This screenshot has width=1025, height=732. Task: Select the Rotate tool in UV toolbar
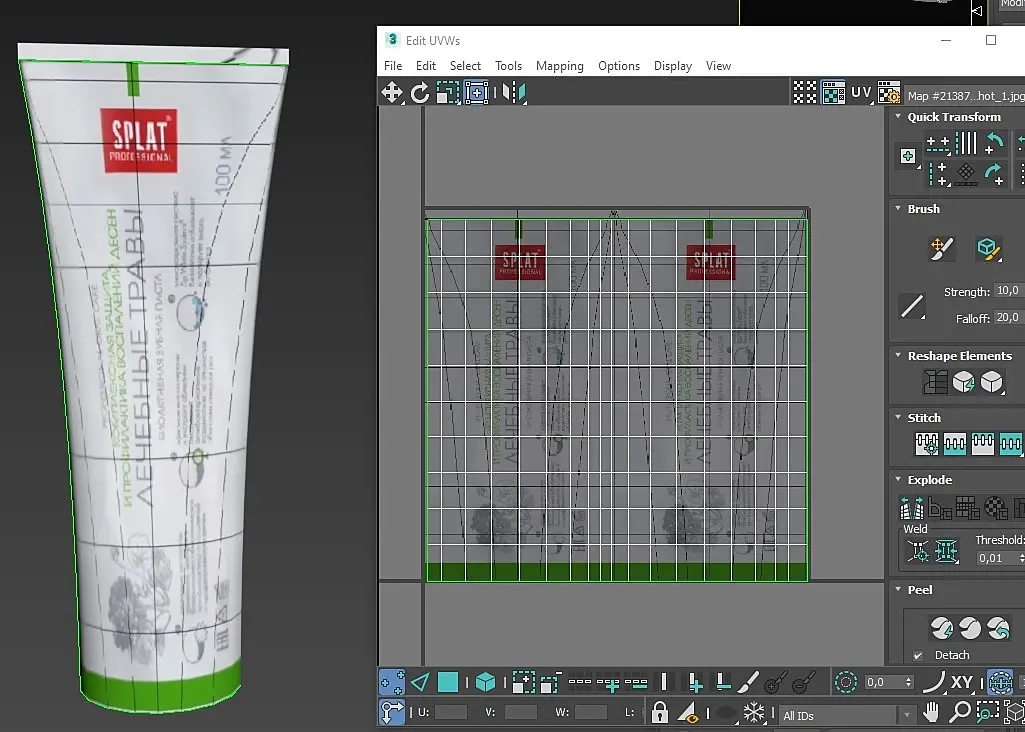tap(420, 93)
